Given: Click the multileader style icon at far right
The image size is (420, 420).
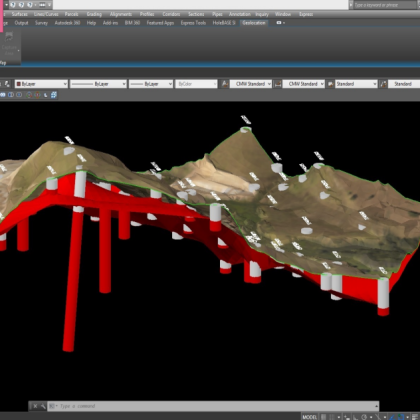Looking at the screenshot, I should pyautogui.click(x=383, y=84).
